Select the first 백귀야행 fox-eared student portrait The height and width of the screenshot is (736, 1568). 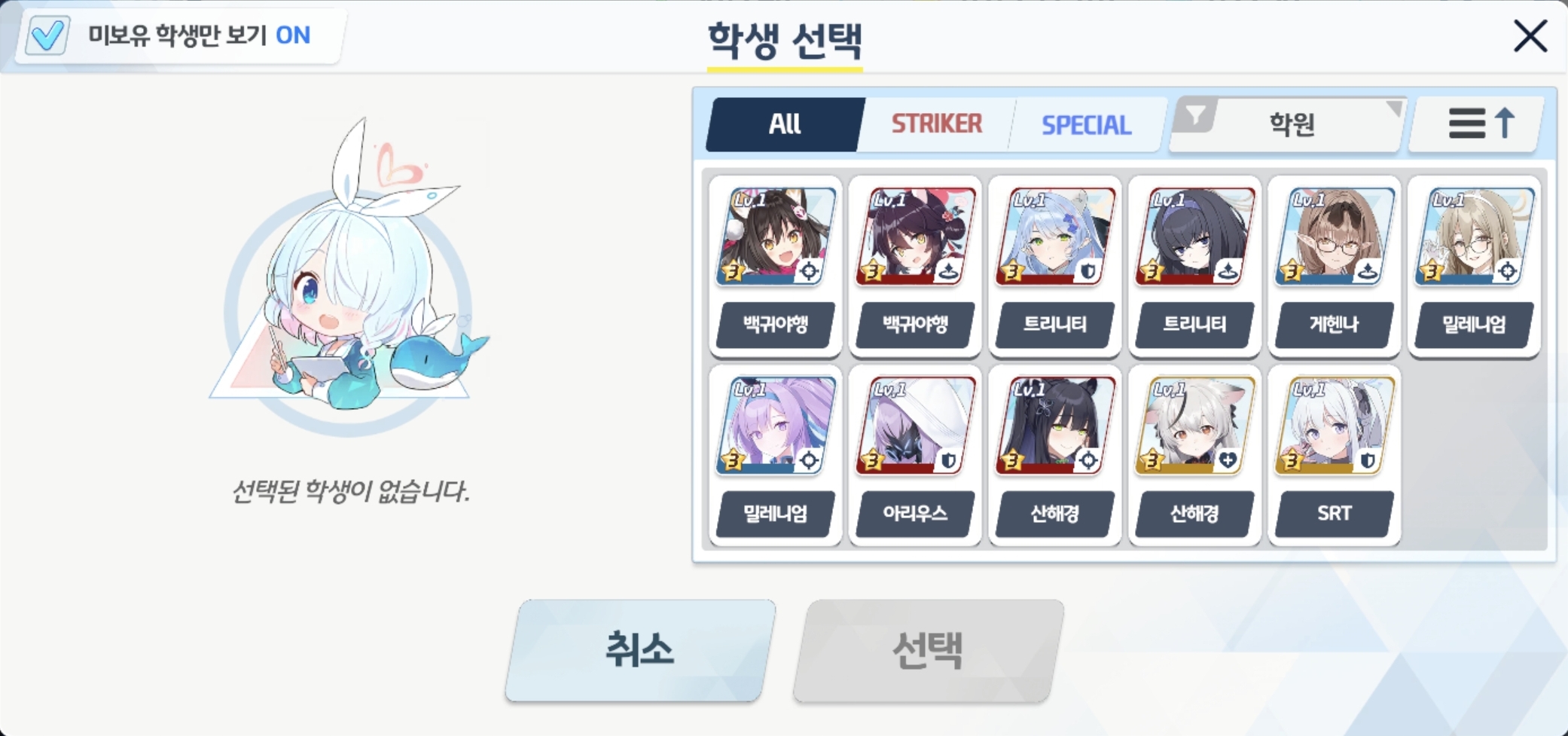coord(776,267)
